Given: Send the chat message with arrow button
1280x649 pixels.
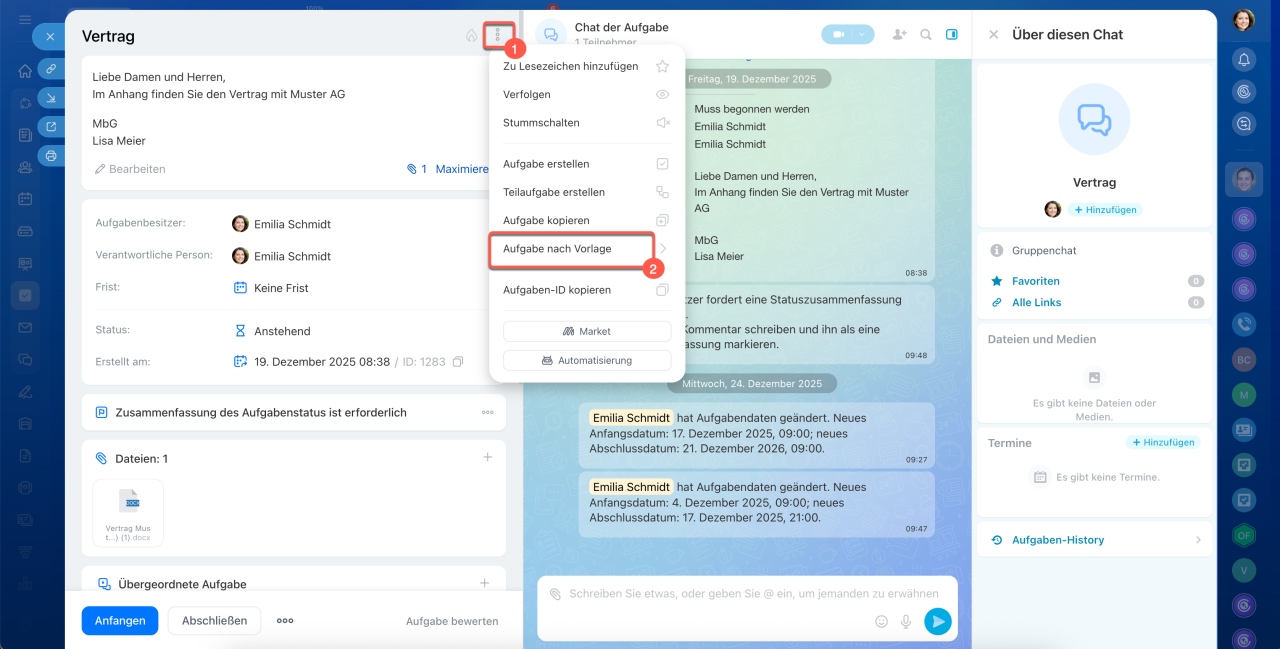Looking at the screenshot, I should click(x=937, y=621).
